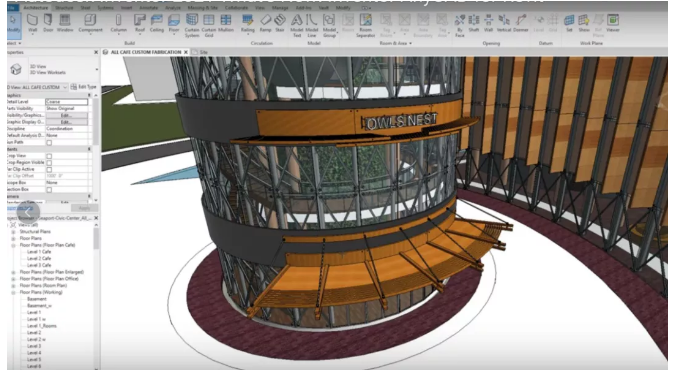
Task: Choose the Railing tool
Action: point(248,24)
